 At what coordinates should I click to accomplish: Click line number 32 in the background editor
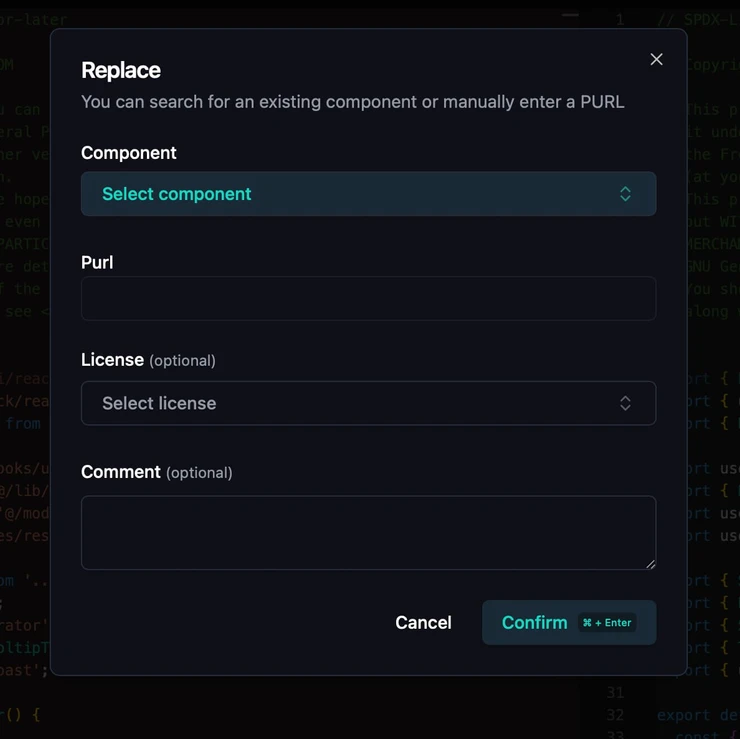tap(615, 715)
